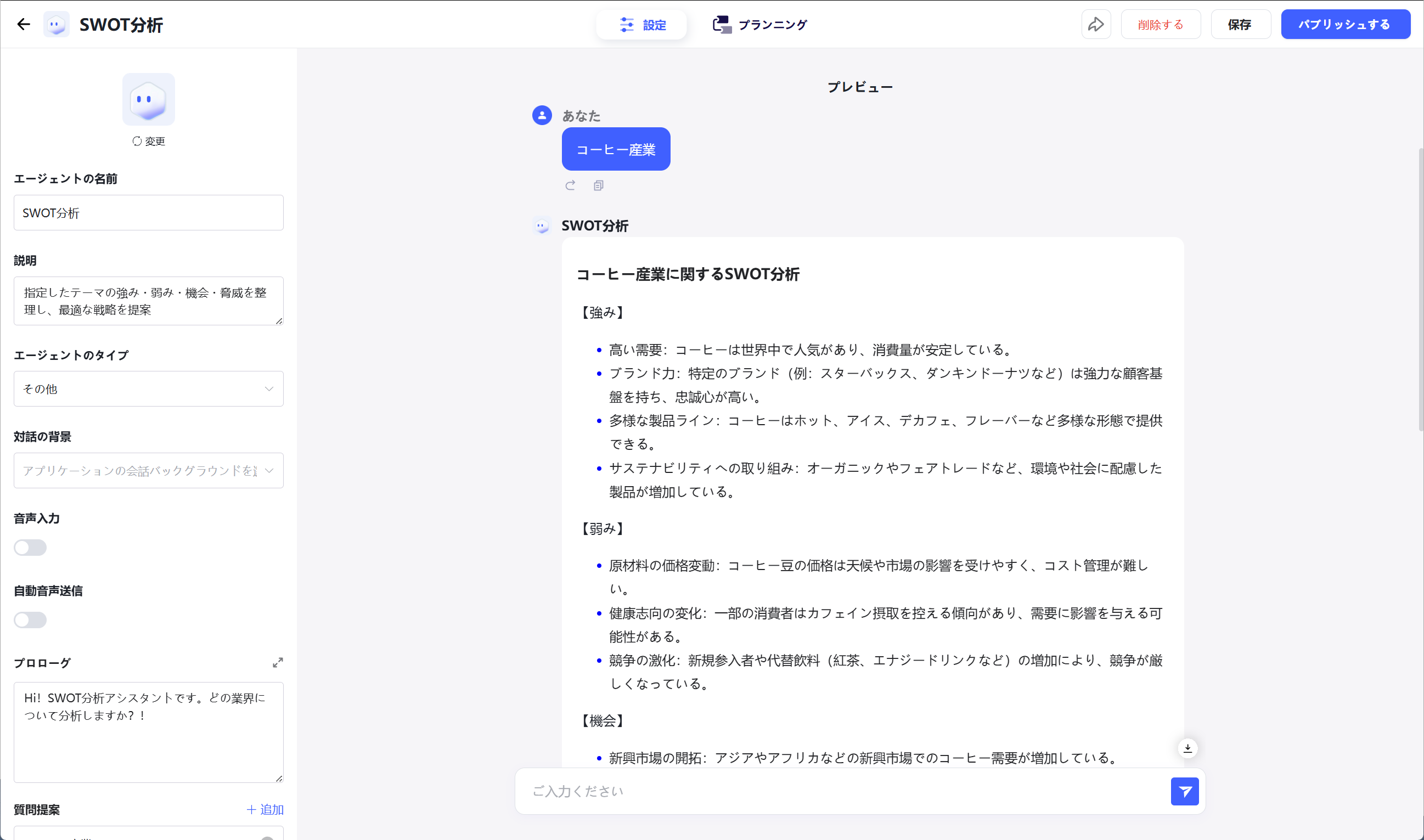1424x840 pixels.
Task: Click the regenerate icon under user message
Action: 570,185
